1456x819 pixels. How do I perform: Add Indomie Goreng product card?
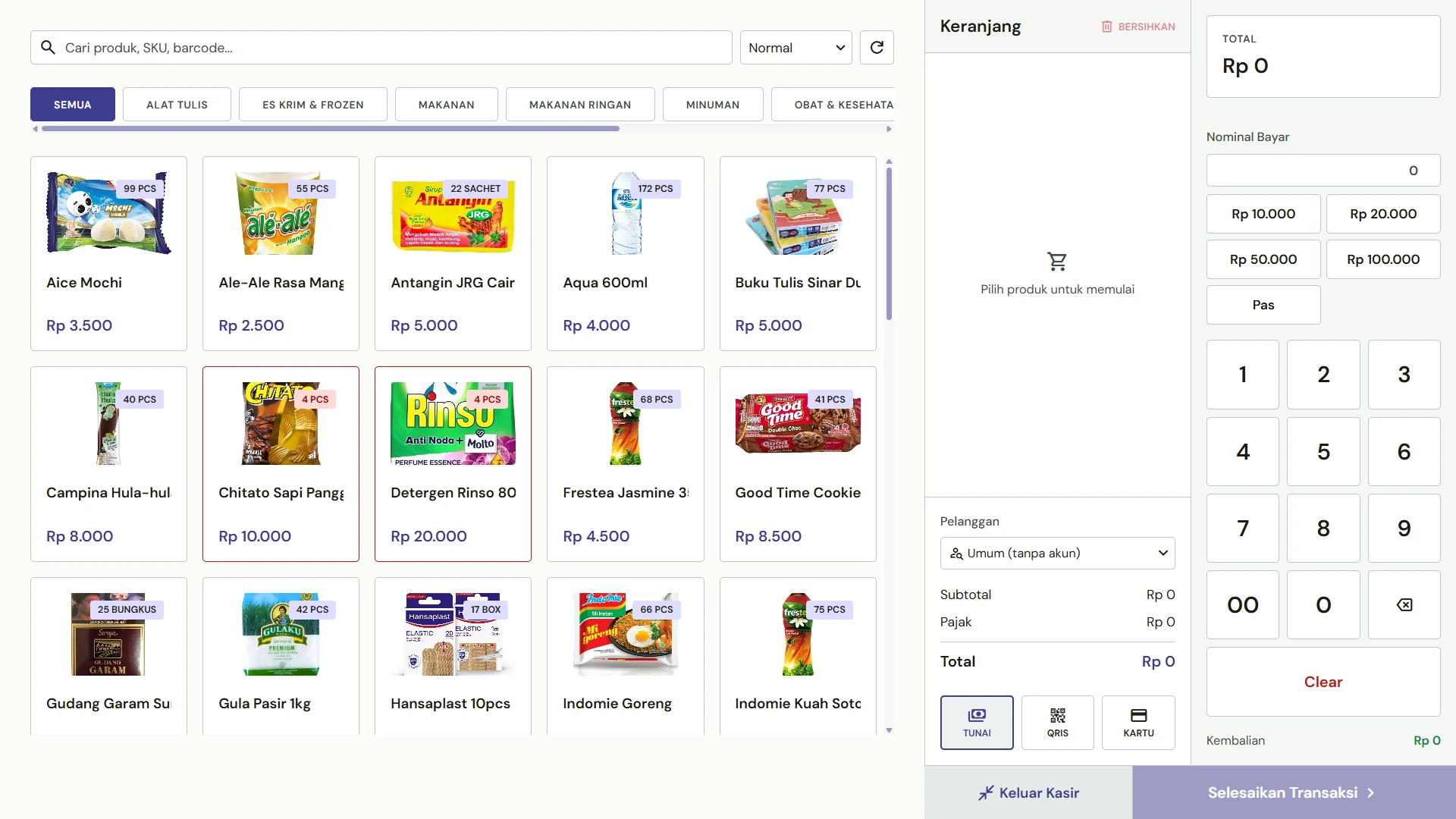[x=625, y=656]
